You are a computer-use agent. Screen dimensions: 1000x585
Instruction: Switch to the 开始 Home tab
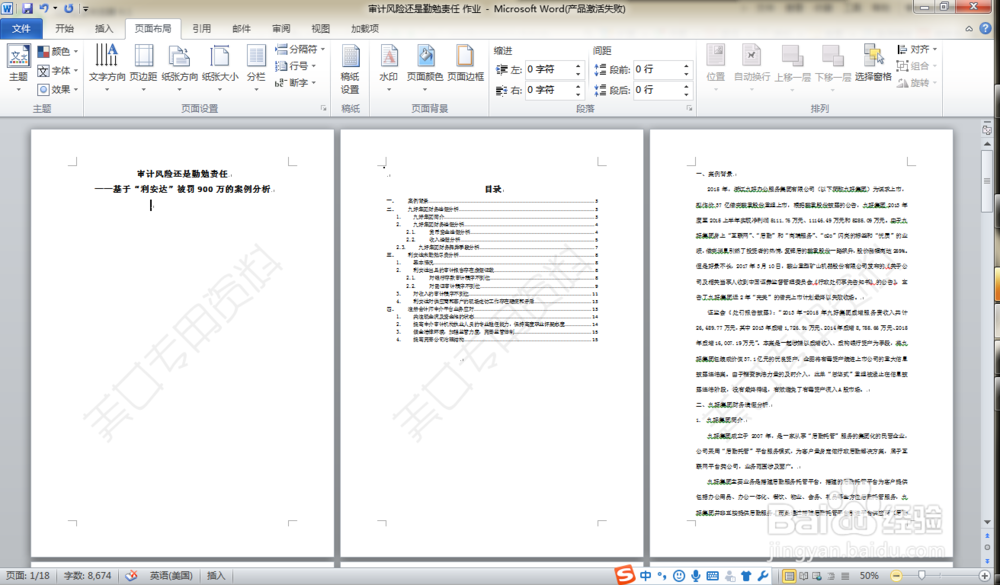click(x=64, y=29)
